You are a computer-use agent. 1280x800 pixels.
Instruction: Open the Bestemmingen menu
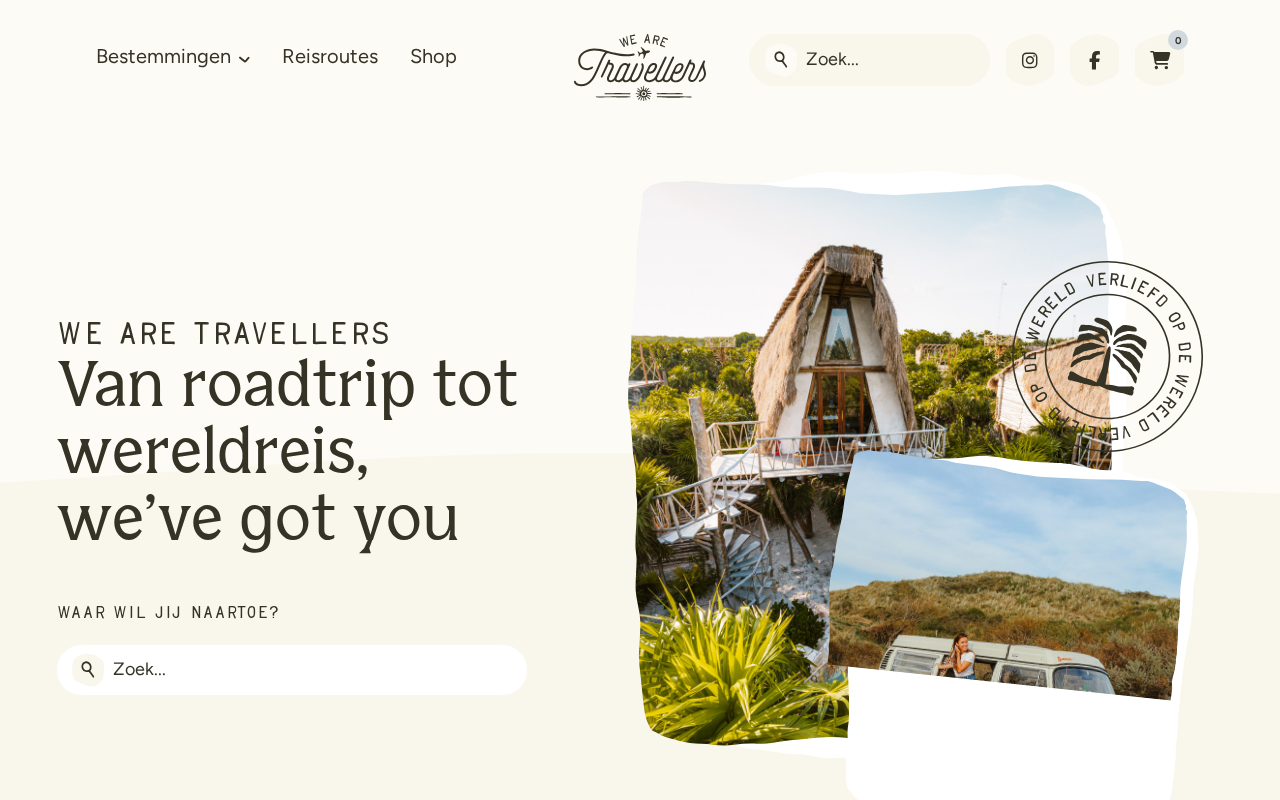click(164, 57)
